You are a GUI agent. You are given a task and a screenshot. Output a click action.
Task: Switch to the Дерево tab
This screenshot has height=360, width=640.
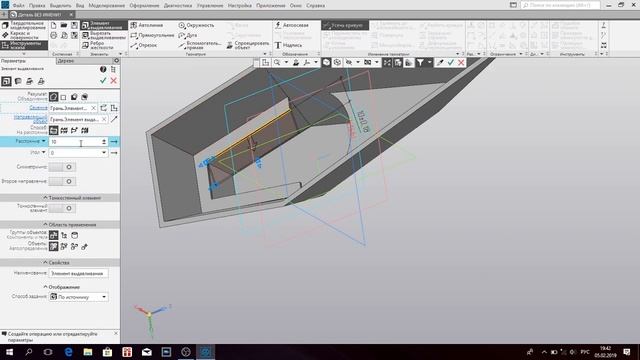(x=66, y=61)
